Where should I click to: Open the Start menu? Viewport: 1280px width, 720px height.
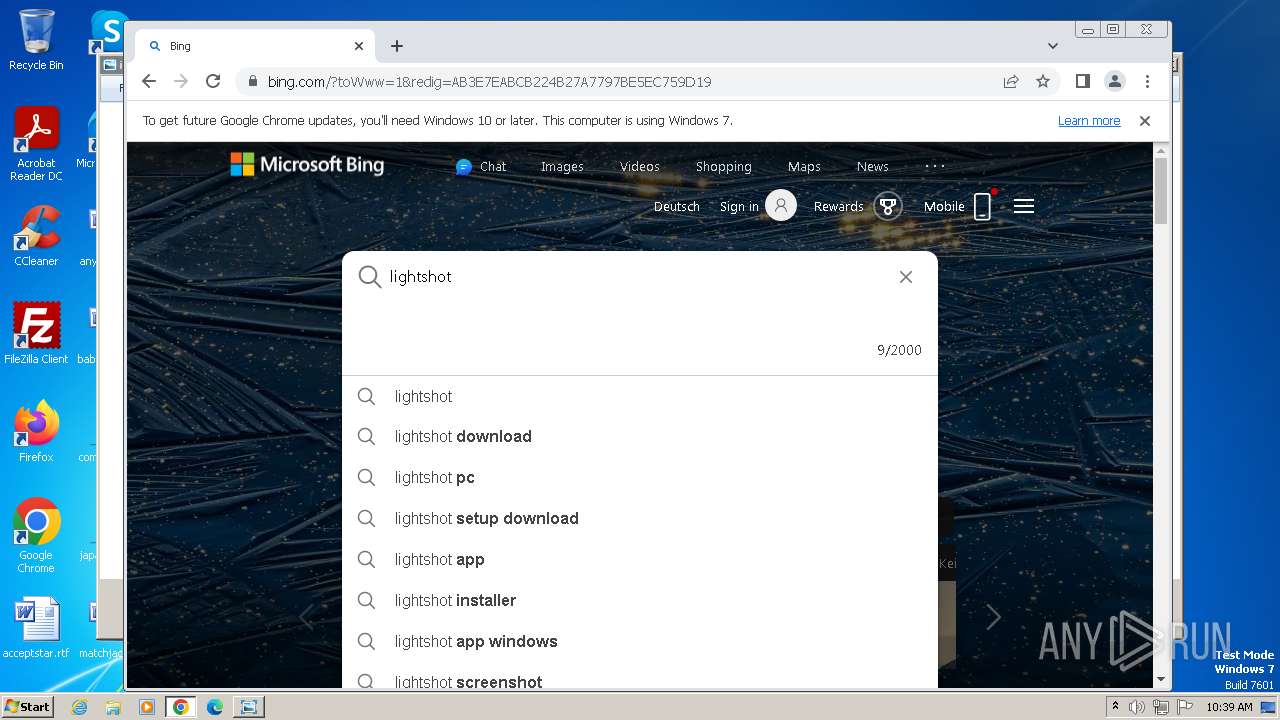tap(28, 706)
